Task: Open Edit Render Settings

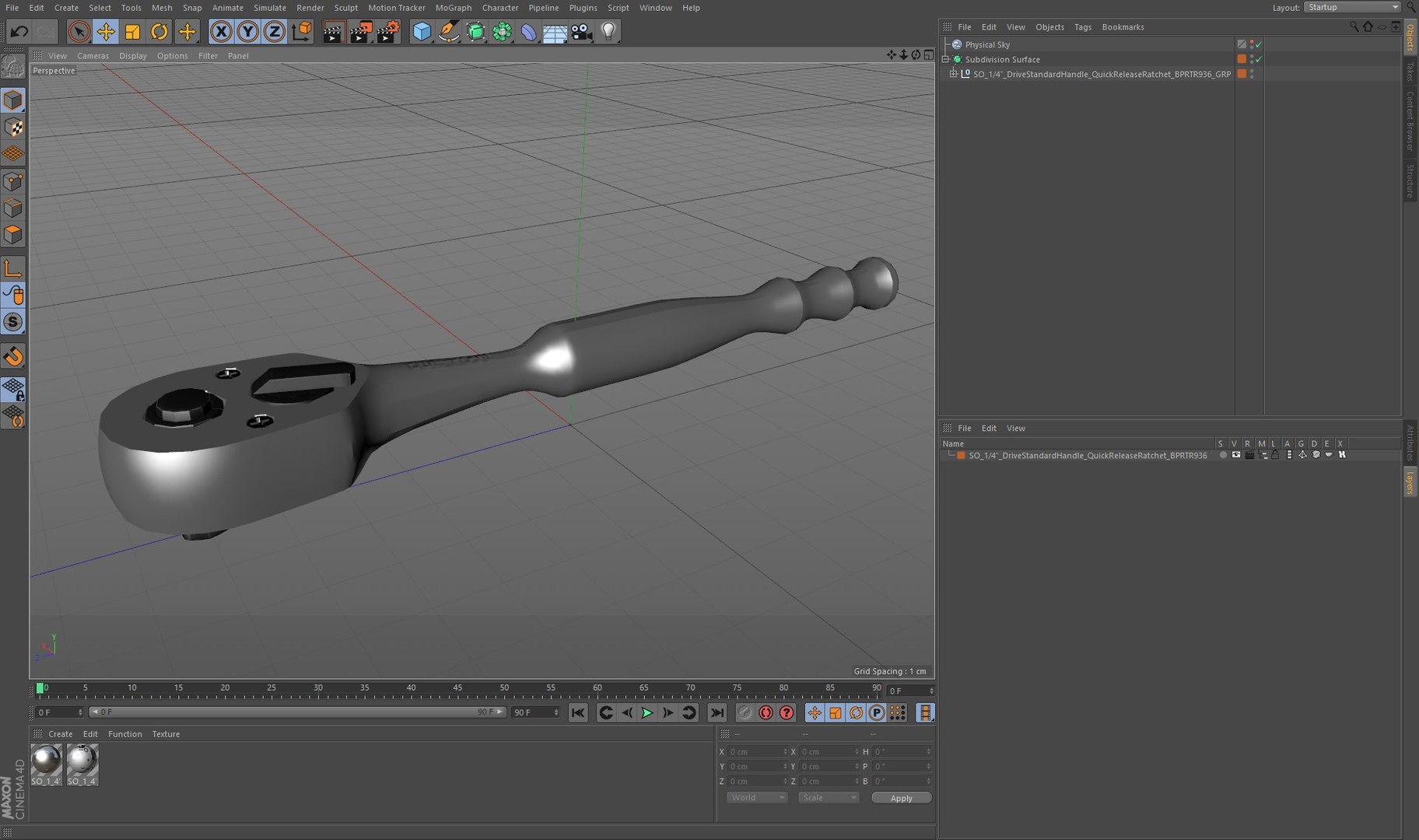Action: click(x=387, y=32)
